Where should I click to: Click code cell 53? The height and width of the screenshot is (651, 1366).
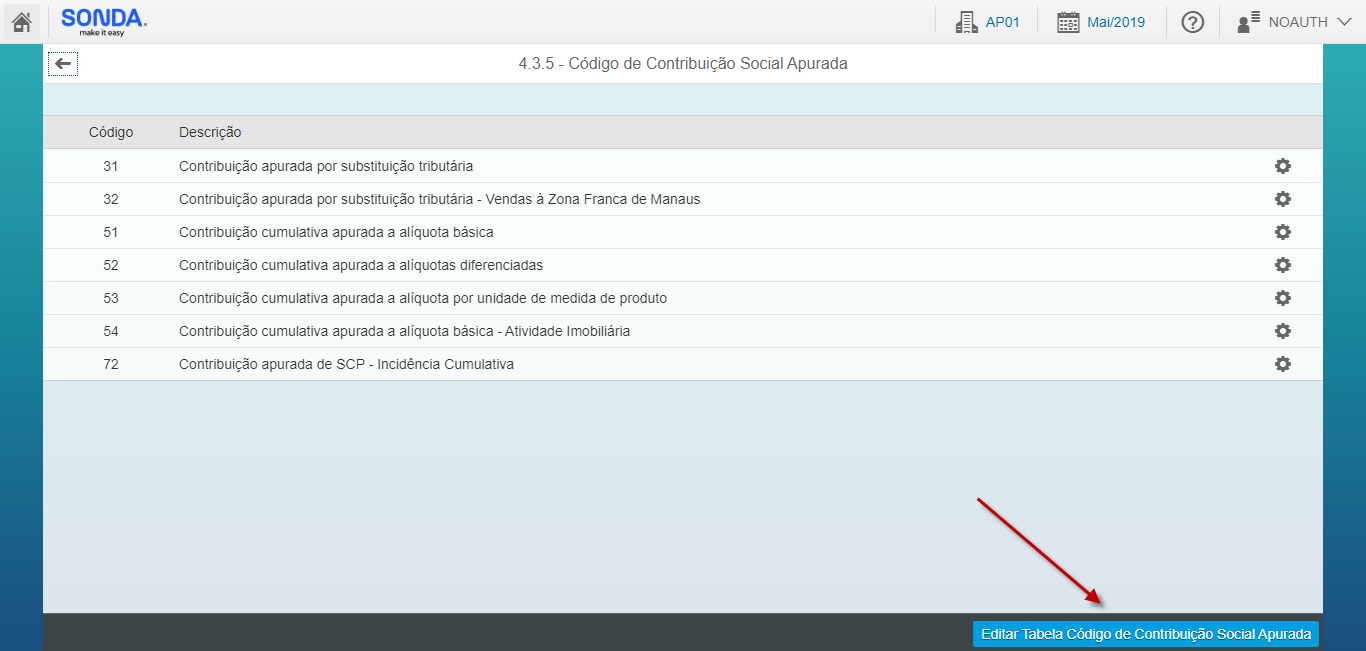(111, 298)
